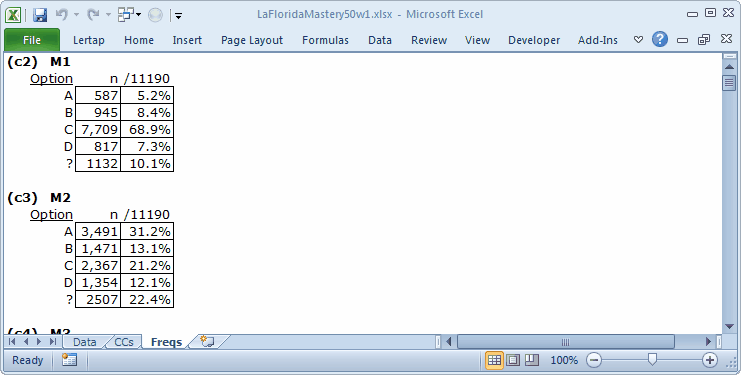Zoom out with the minus button
The image size is (741, 375).
594,360
